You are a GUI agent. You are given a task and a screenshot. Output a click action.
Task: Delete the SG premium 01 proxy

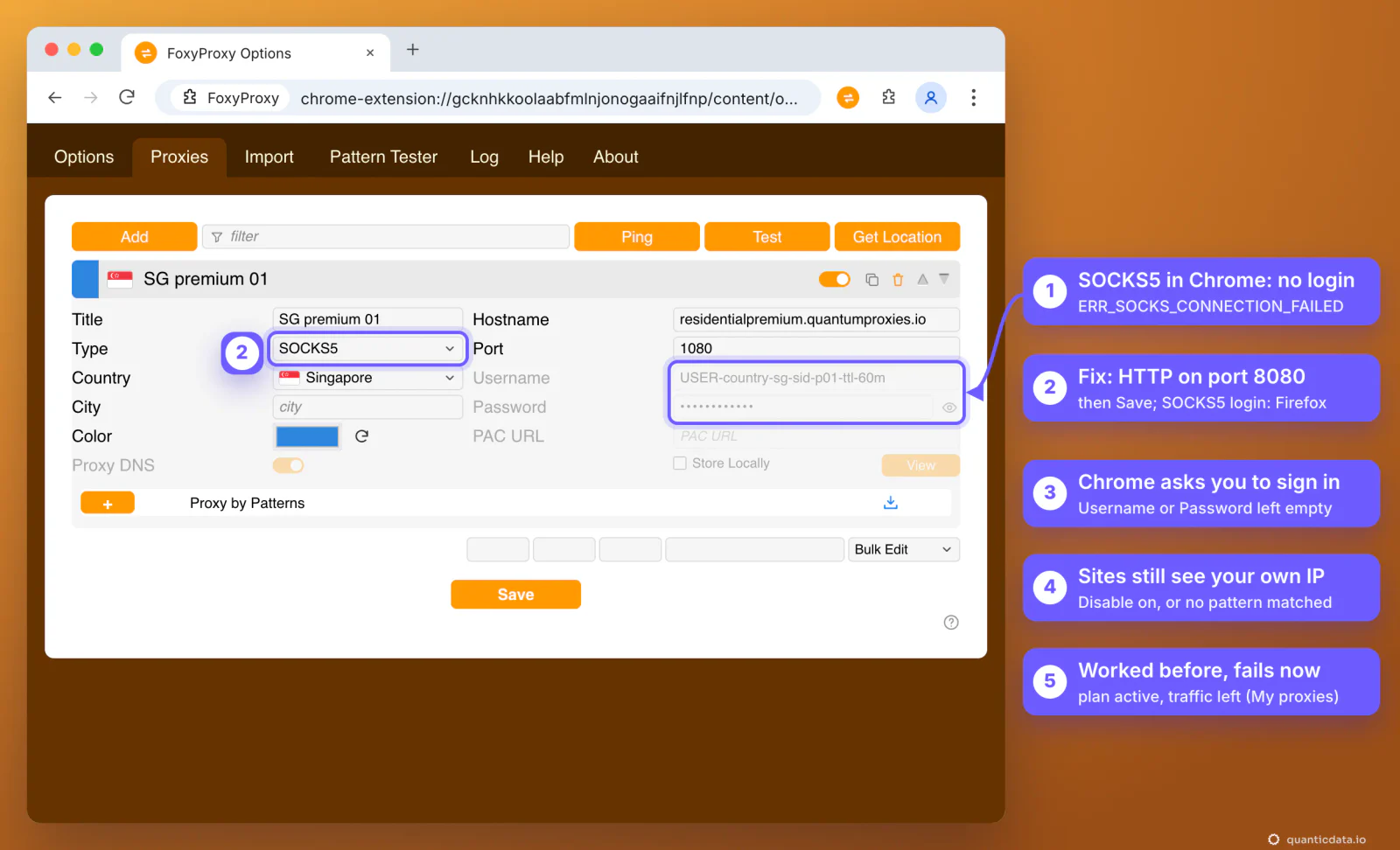(x=898, y=280)
